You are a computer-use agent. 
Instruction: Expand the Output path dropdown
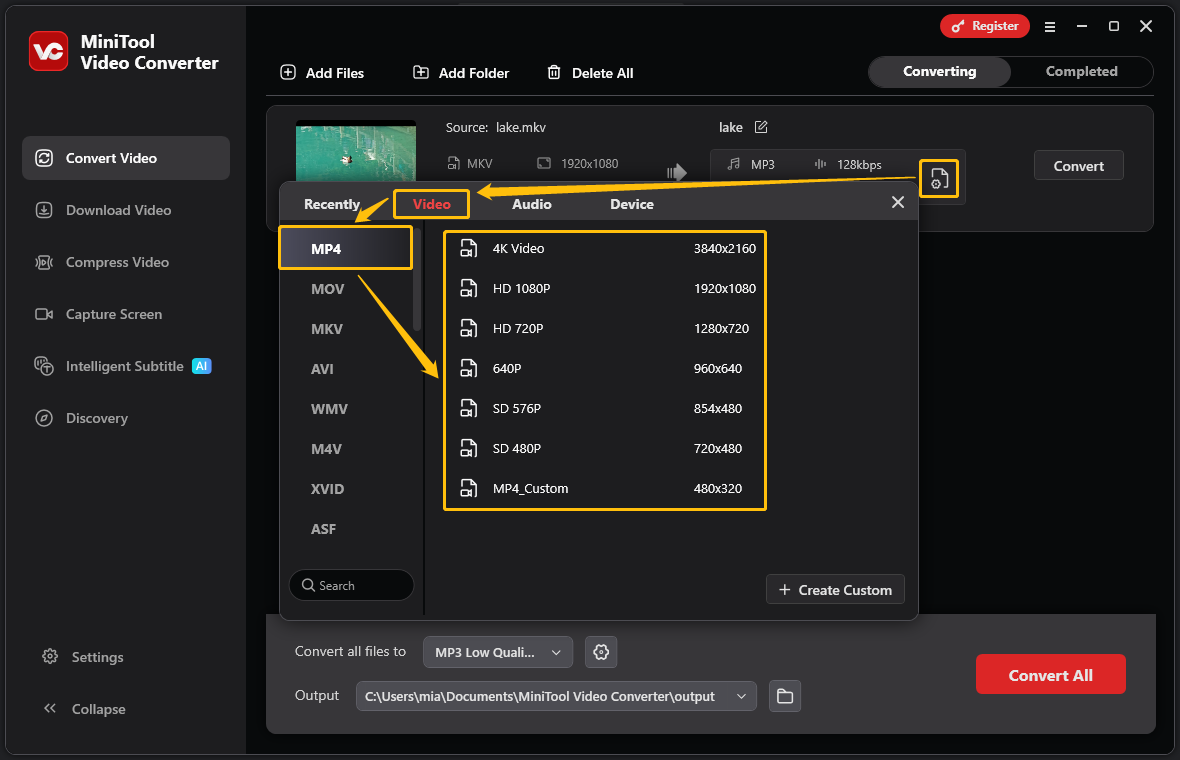pos(741,696)
